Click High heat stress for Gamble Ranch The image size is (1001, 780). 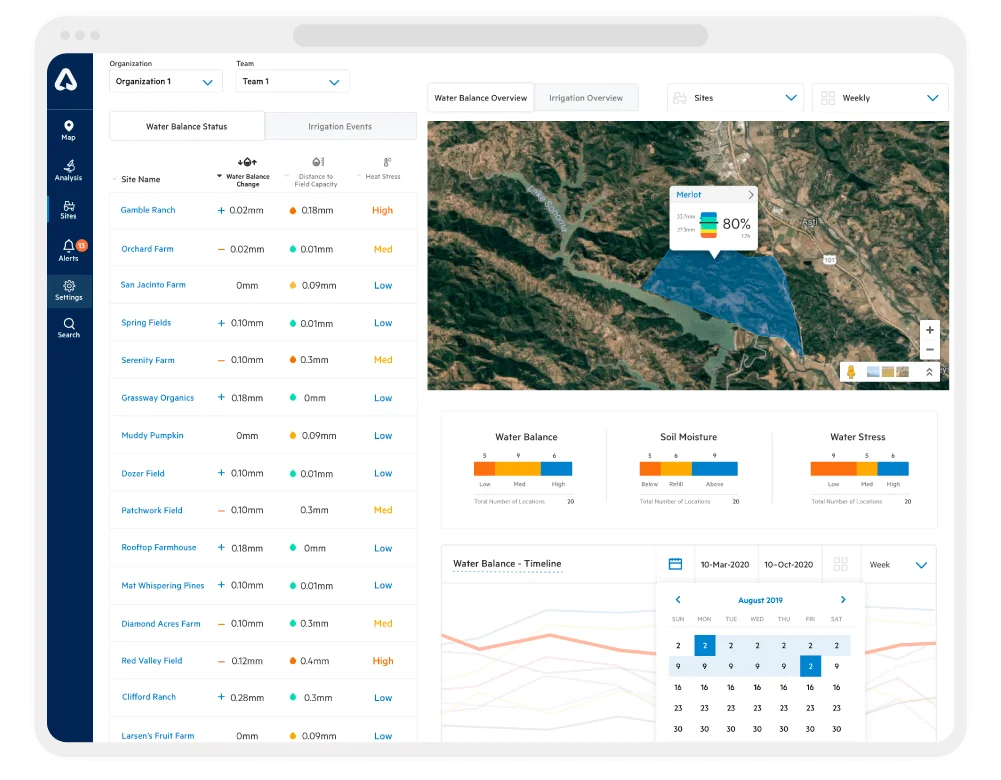click(x=382, y=210)
